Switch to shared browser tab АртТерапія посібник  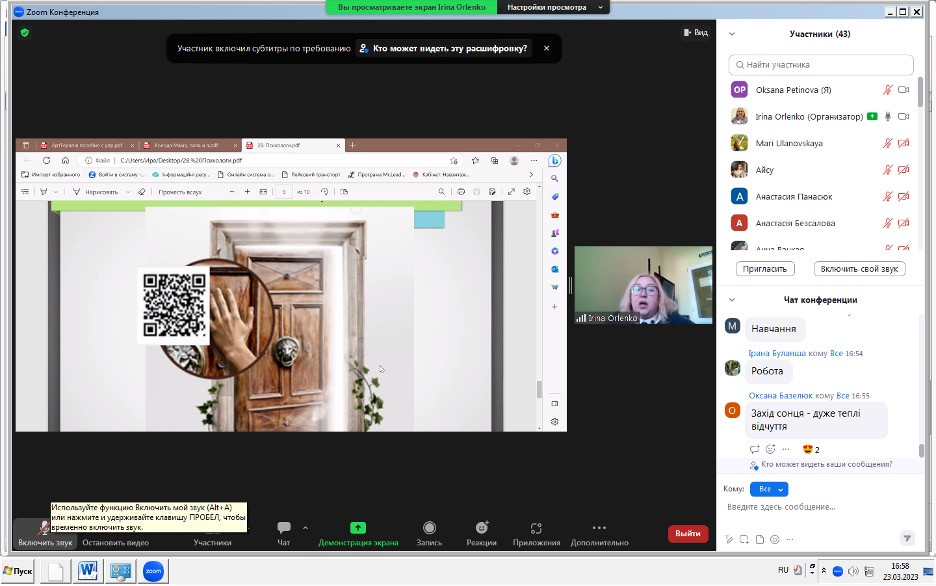[87, 145]
